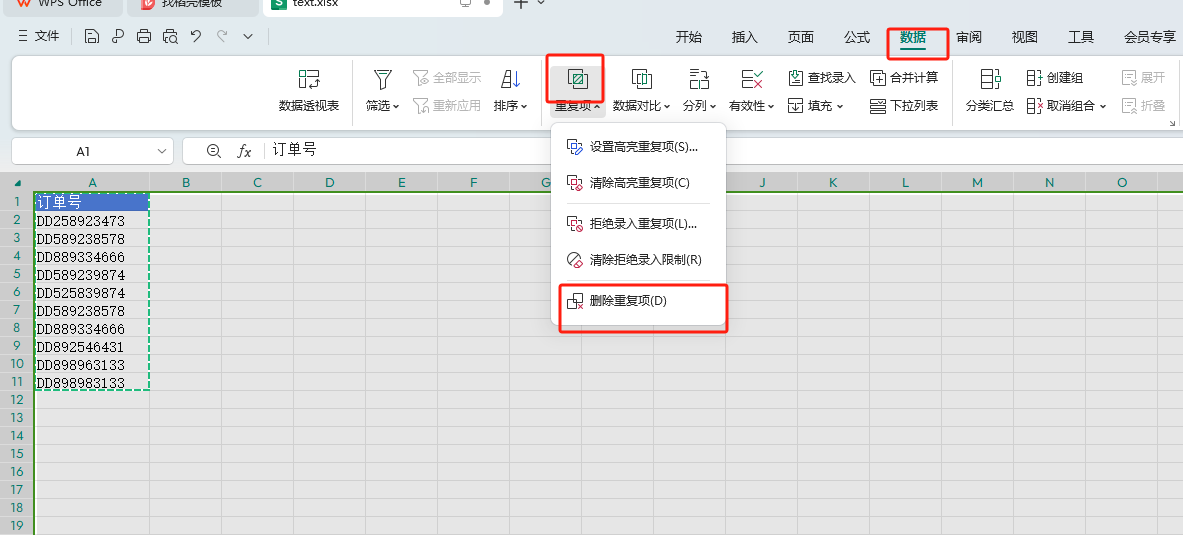Choose 设置高亮重复项(S) from the menu

coord(639,147)
